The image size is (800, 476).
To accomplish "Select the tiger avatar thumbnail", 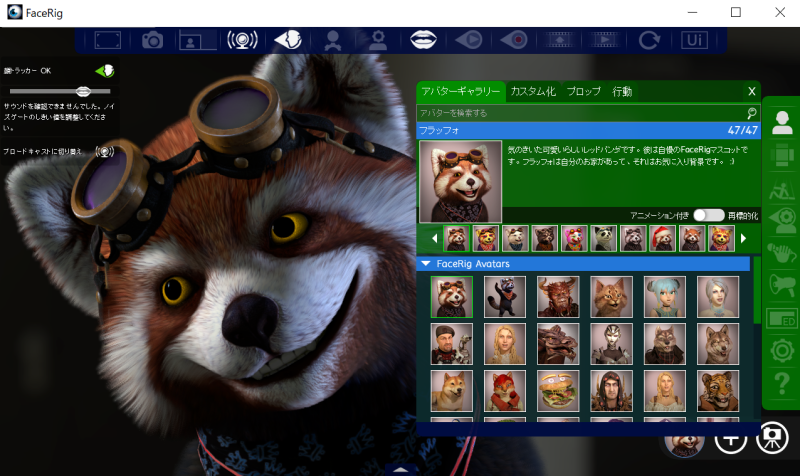I will pyautogui.click(x=718, y=391).
